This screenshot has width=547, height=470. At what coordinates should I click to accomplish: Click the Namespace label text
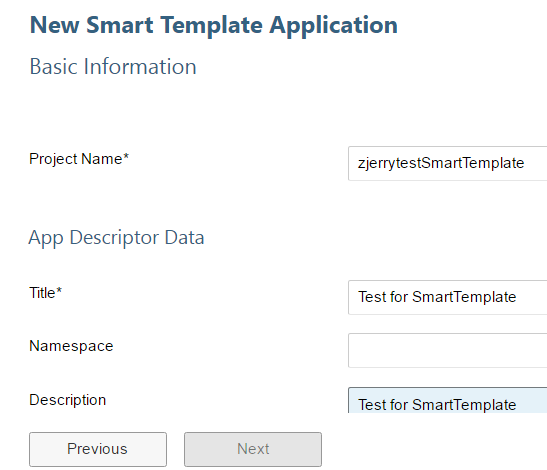click(71, 346)
